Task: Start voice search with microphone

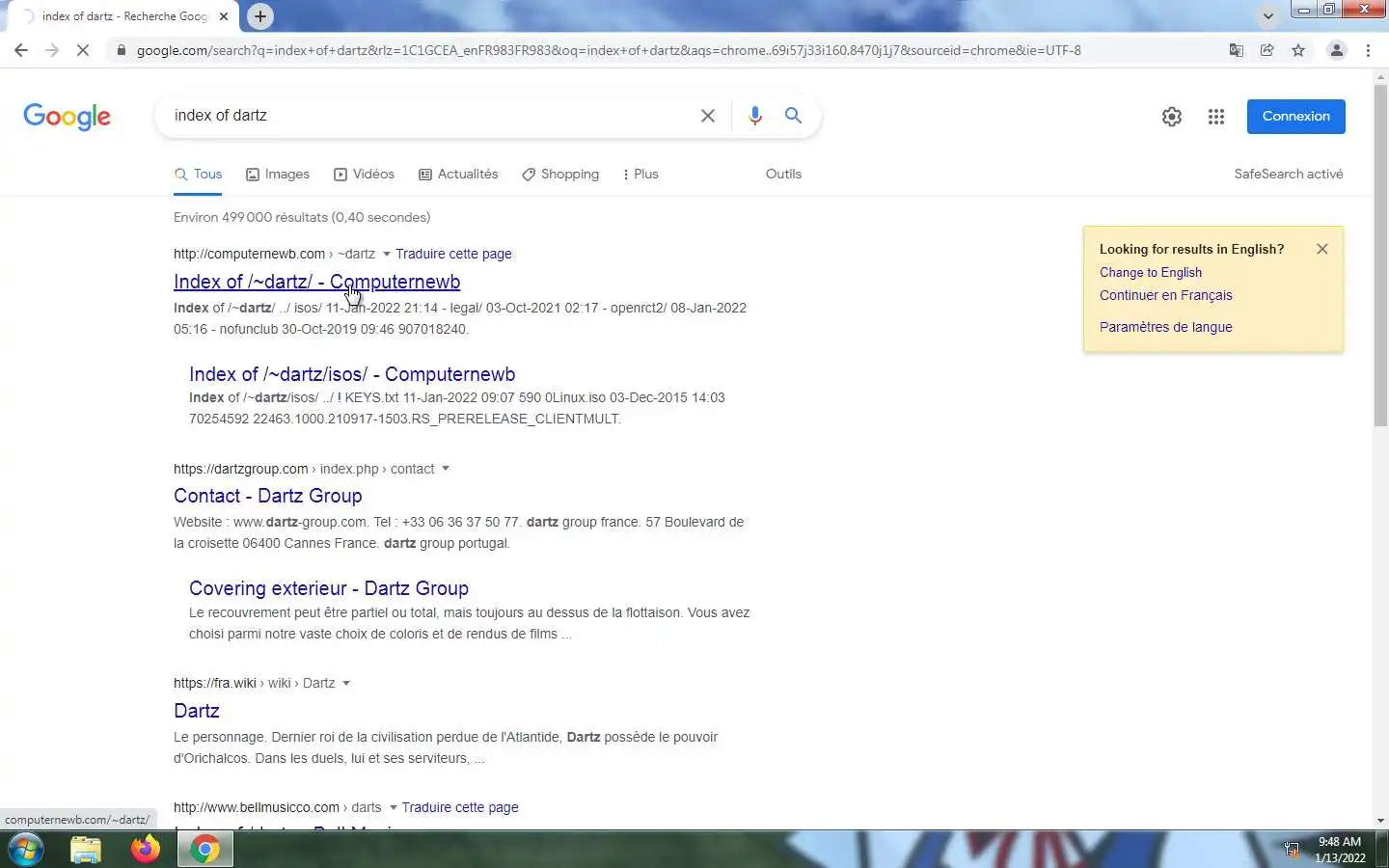Action: (x=755, y=116)
